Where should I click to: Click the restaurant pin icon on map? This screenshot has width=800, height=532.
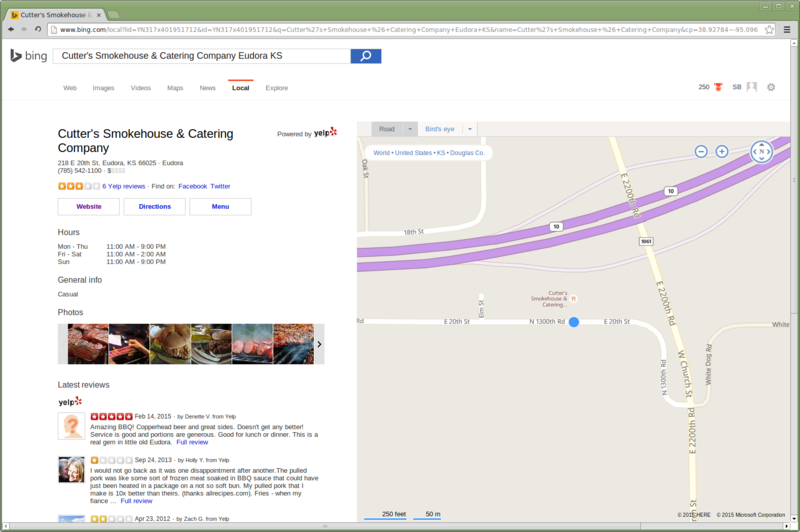pyautogui.click(x=573, y=299)
